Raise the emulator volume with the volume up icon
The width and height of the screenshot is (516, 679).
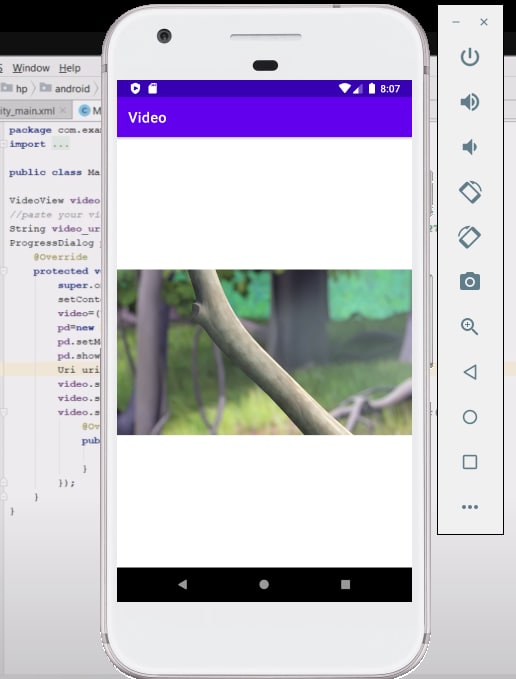[470, 102]
